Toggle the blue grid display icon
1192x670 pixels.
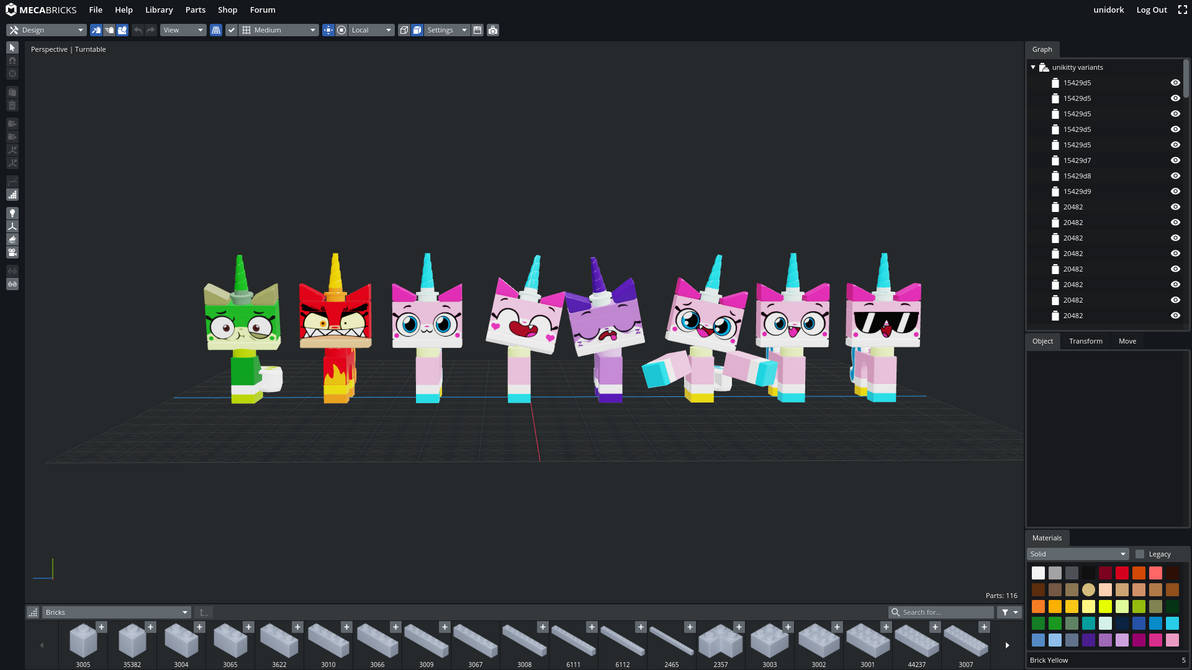(214, 30)
